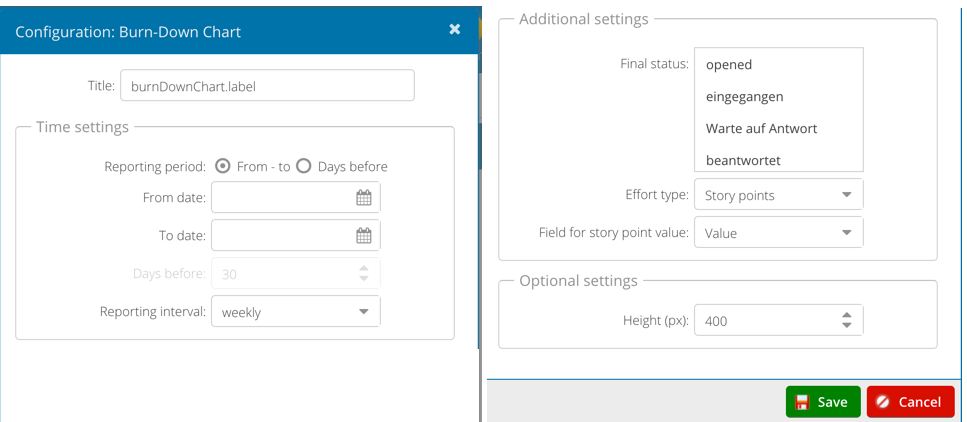Screen dimensions: 967x422
Task: Click the Height (px) number field
Action: (x=765, y=320)
